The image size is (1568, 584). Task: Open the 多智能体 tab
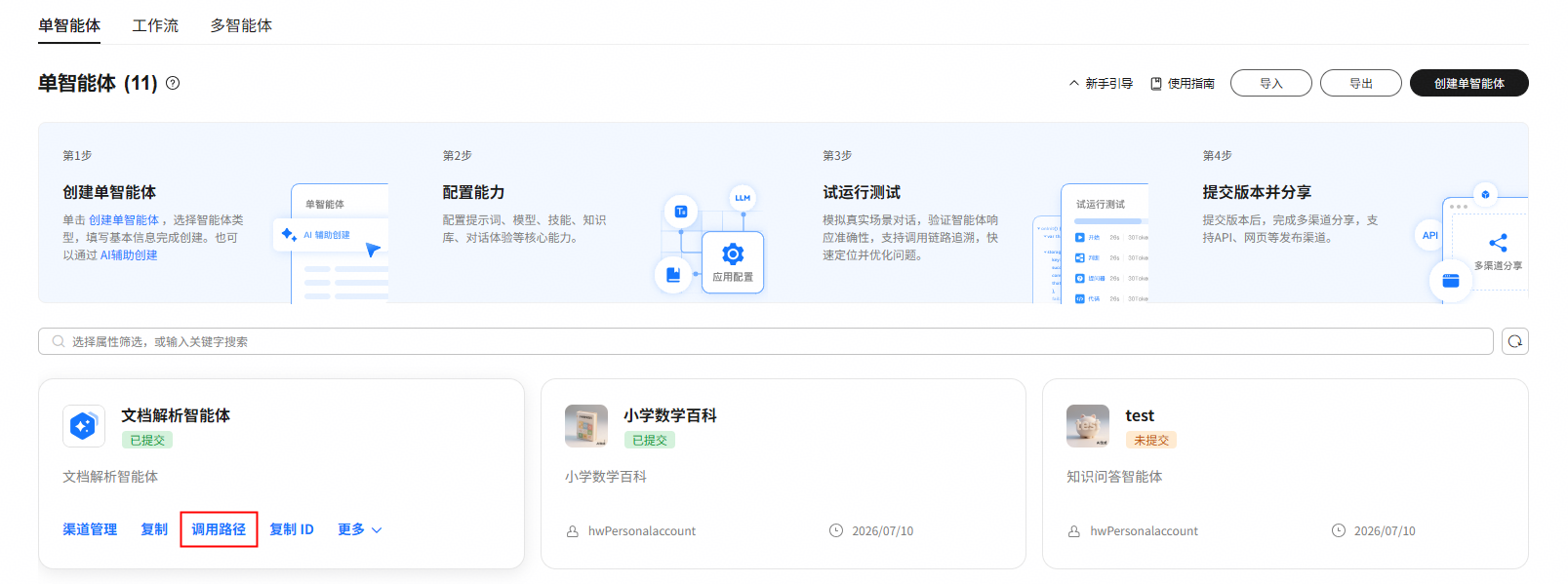241,25
